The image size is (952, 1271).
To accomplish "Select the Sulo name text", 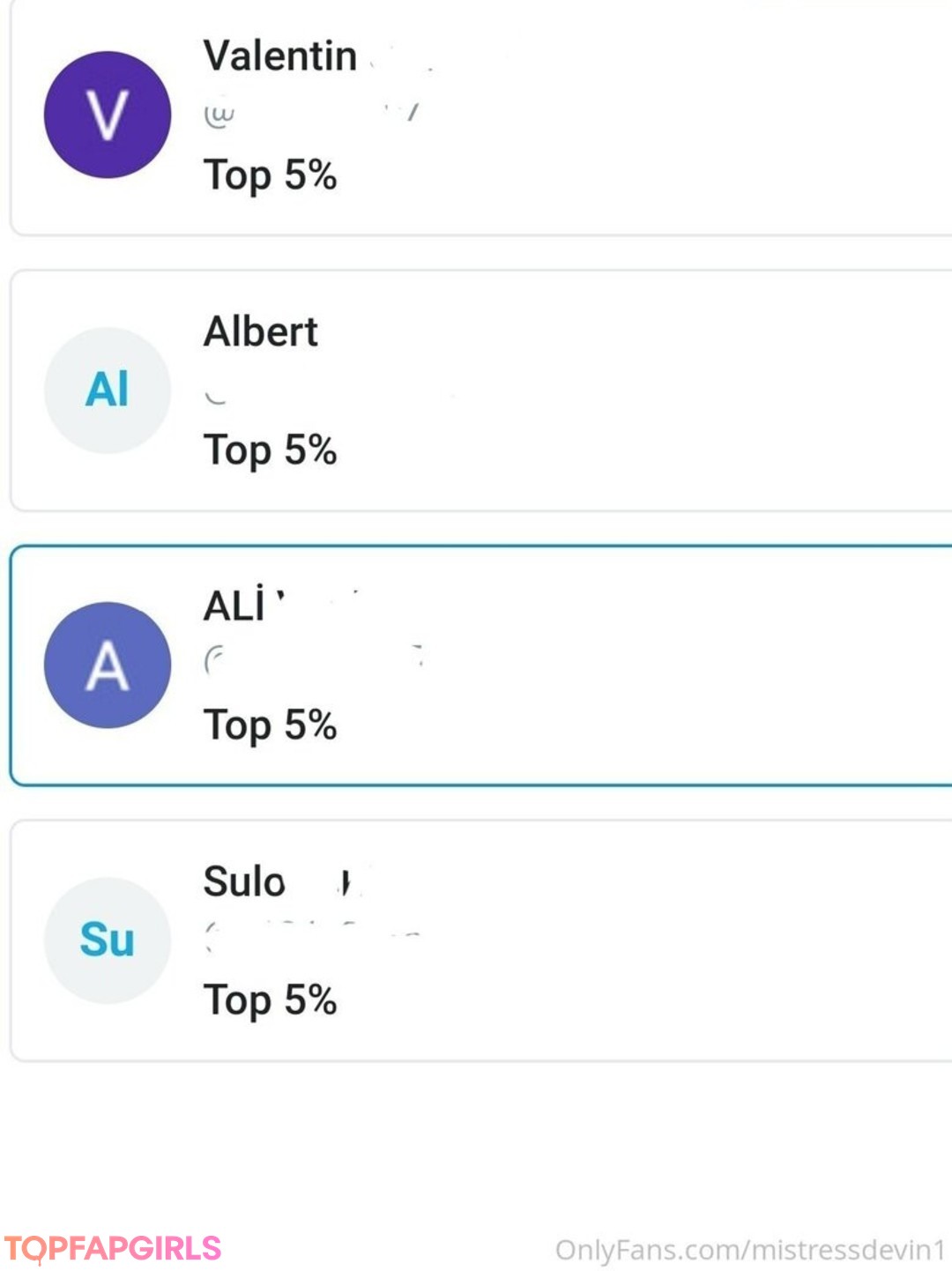I will coord(245,881).
